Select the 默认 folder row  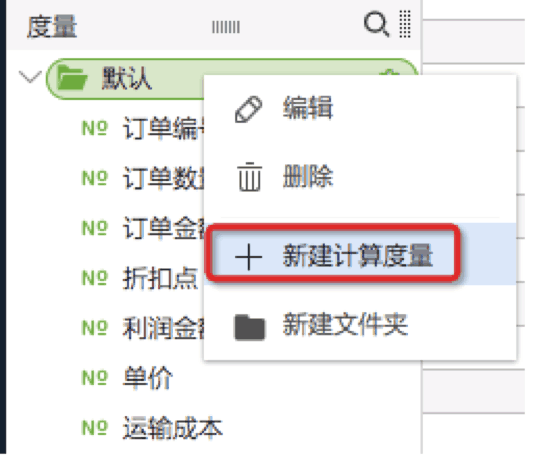[232, 79]
